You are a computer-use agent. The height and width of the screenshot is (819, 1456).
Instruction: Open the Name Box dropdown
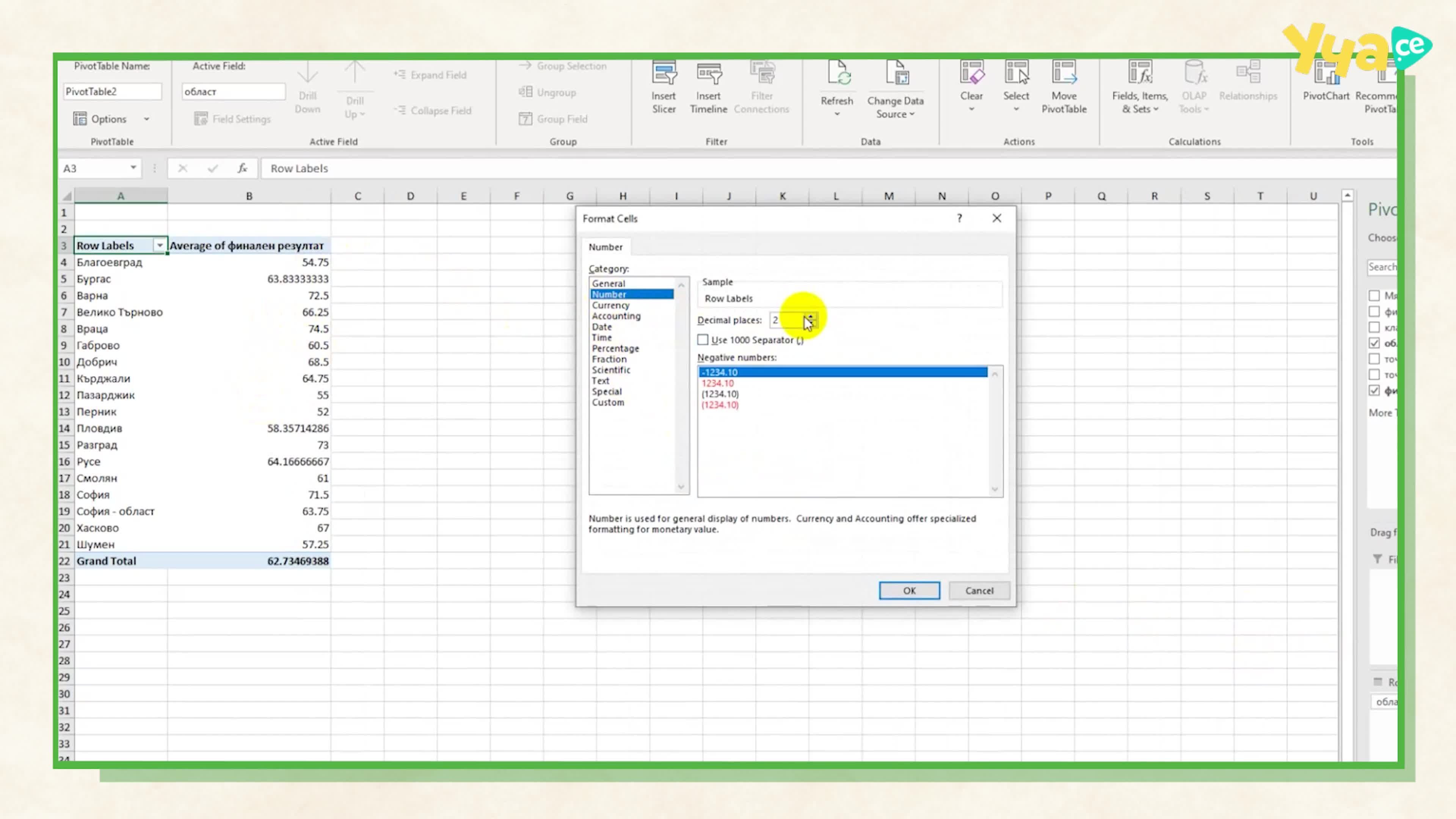coord(133,168)
